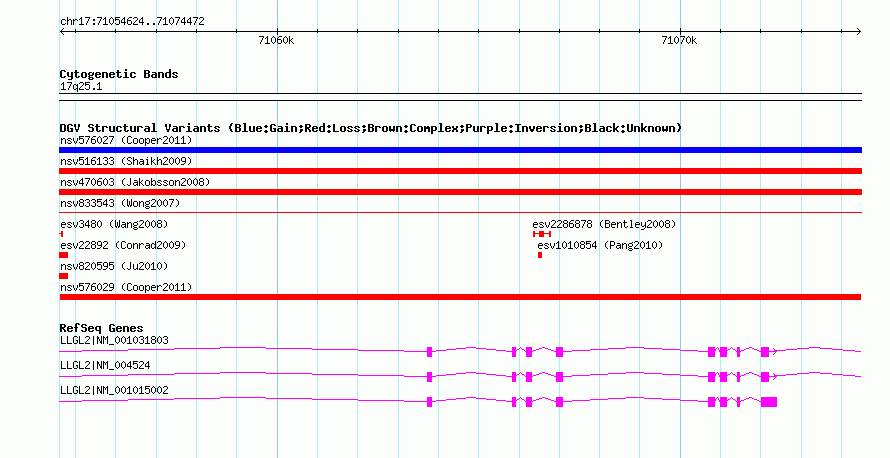The image size is (890, 458).
Task: Click the Cytogenetic Bands track title
Action: [x=119, y=74]
